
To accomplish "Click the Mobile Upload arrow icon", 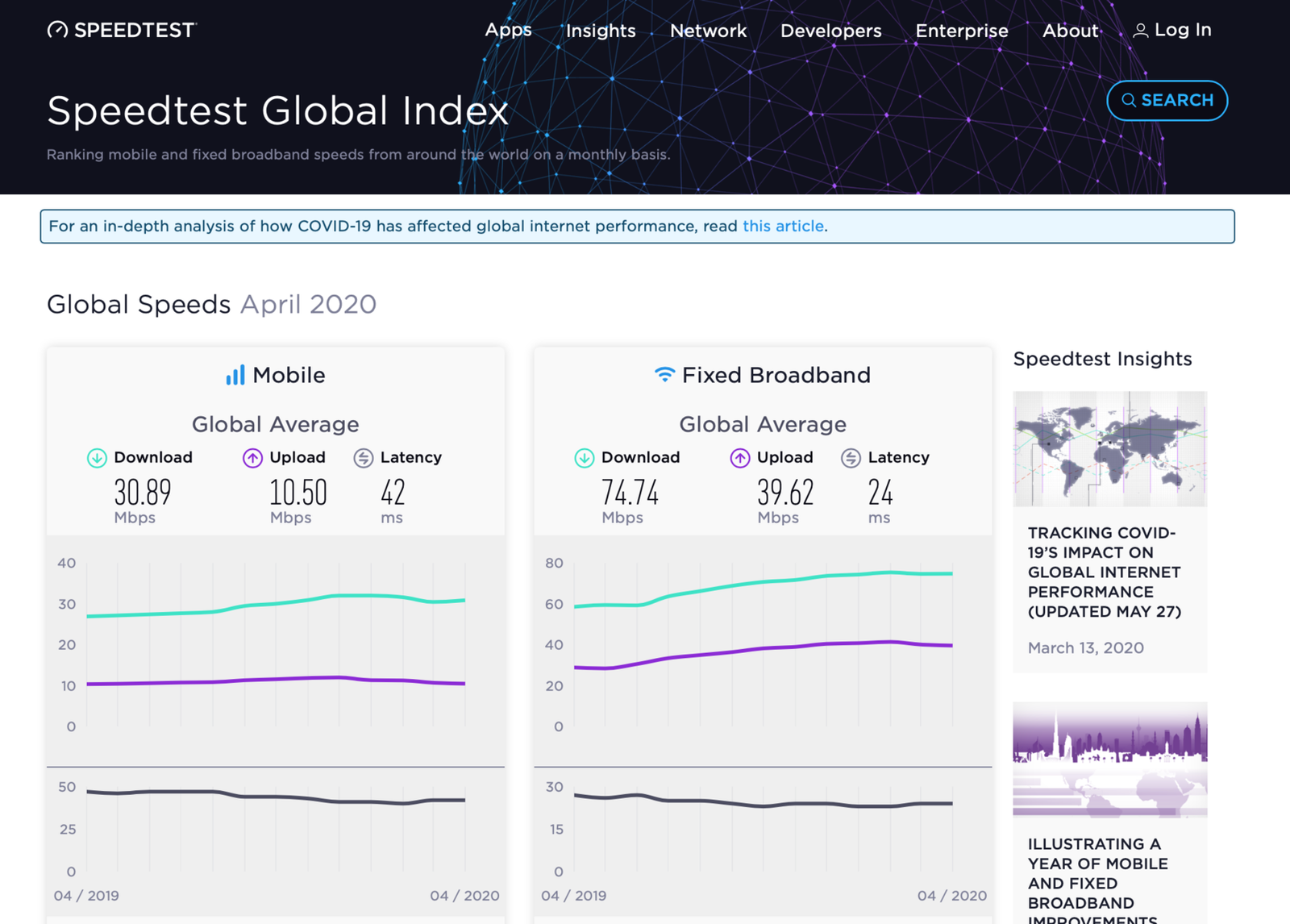I will [252, 458].
